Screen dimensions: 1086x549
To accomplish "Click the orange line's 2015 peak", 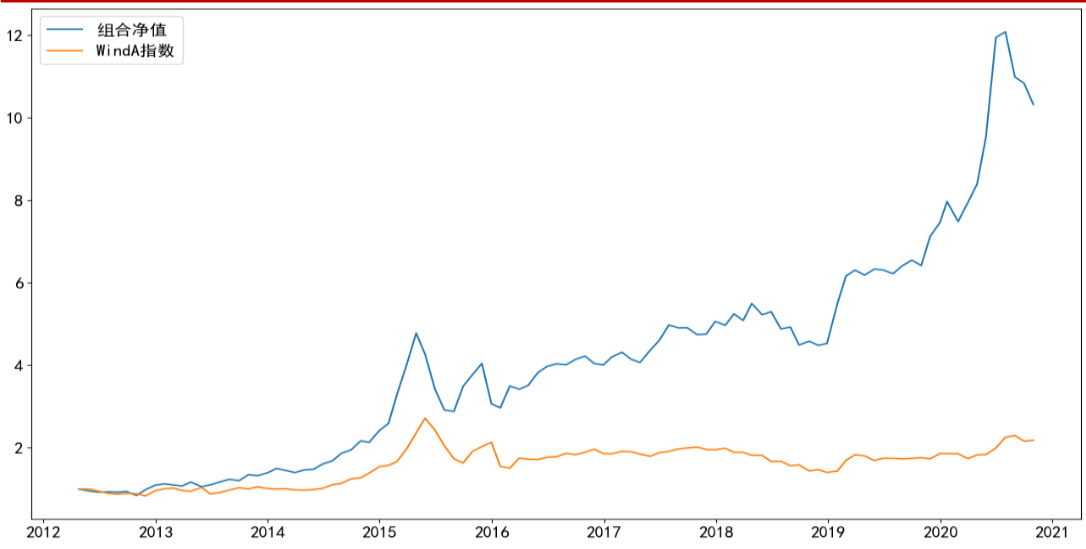I will tap(425, 418).
